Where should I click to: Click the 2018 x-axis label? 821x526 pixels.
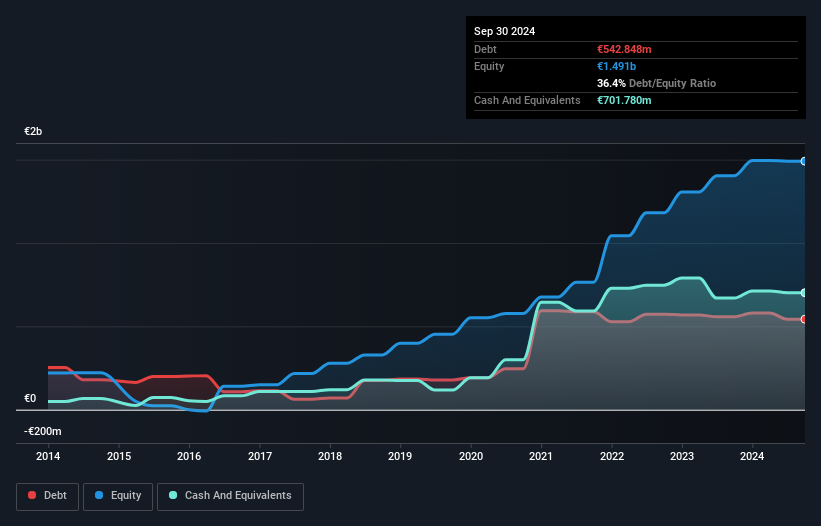click(330, 456)
